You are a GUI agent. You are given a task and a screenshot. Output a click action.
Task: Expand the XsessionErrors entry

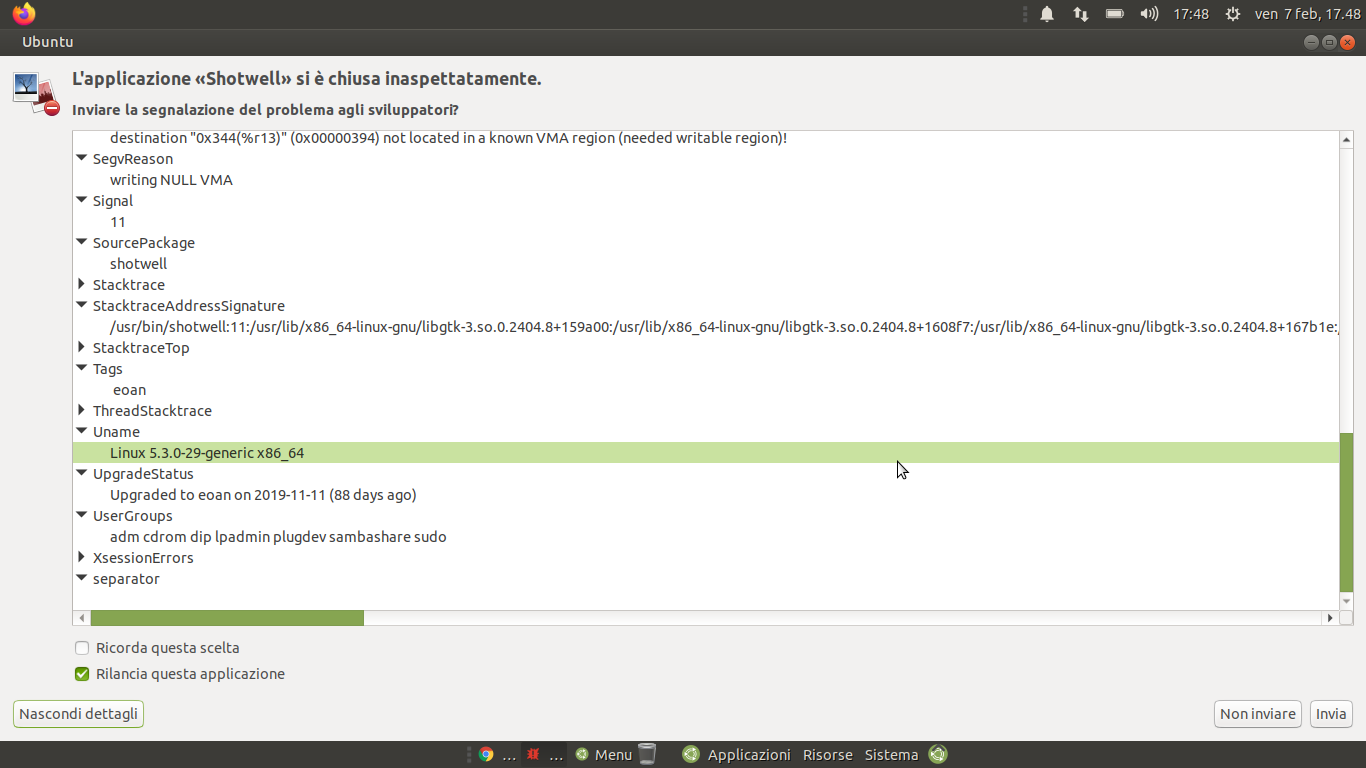[82, 558]
